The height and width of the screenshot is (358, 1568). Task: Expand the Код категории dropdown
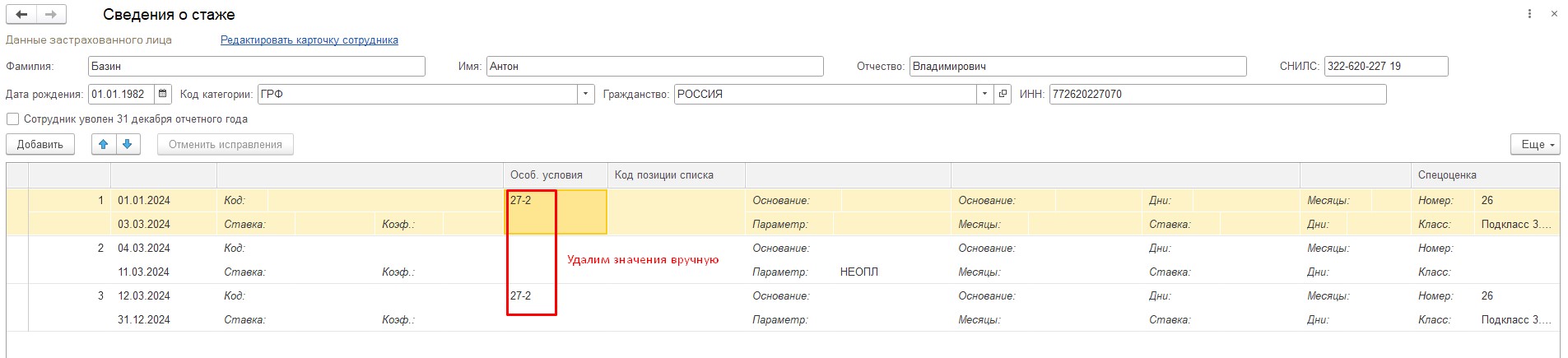(x=585, y=94)
